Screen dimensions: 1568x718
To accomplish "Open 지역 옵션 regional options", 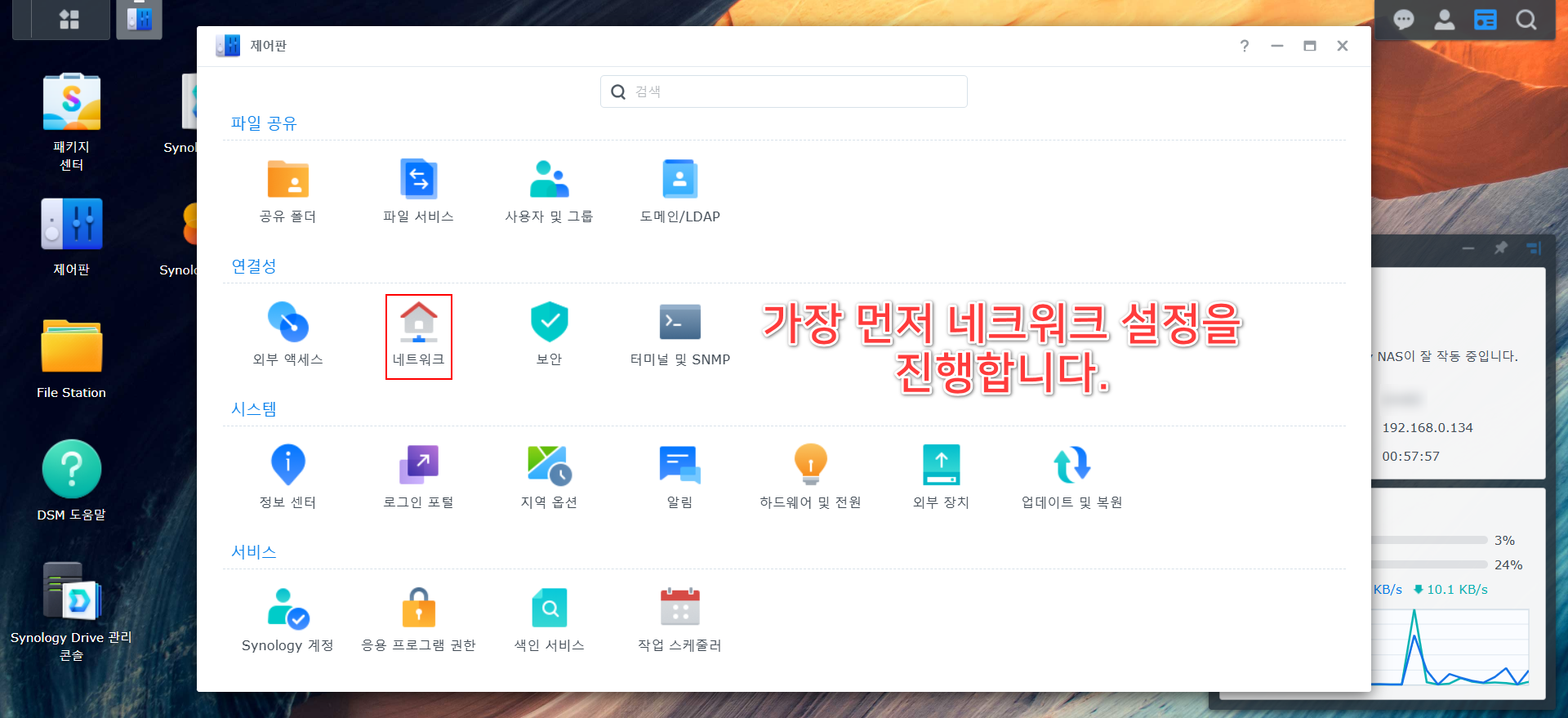I will point(549,479).
